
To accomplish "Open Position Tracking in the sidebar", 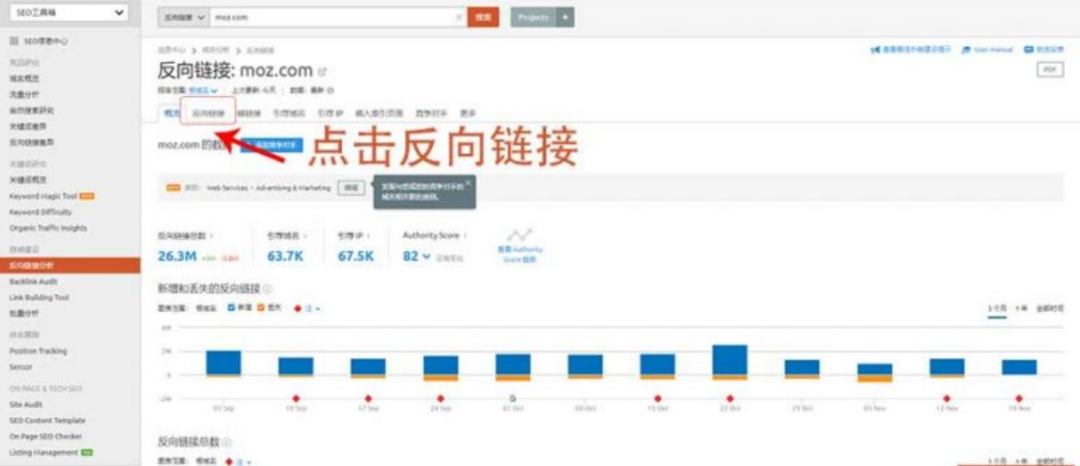I will point(38,351).
